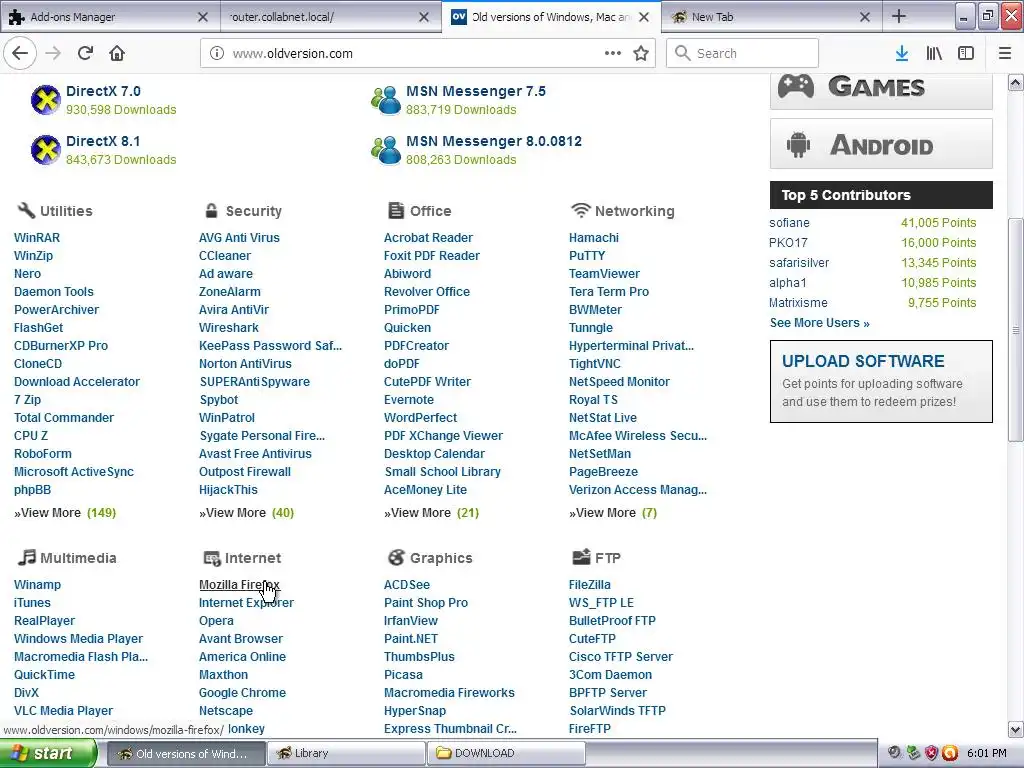This screenshot has width=1024, height=768.
Task: Click the vertical scrollbar thumb
Action: click(1016, 330)
